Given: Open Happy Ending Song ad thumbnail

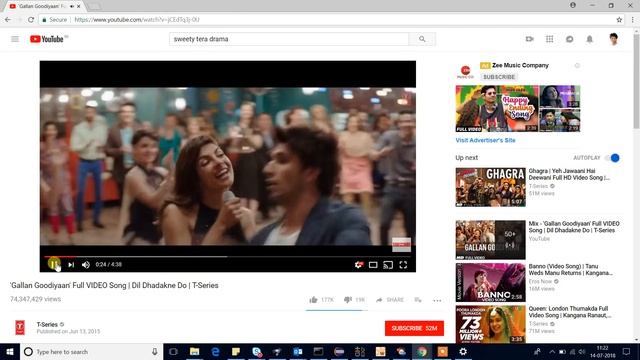Looking at the screenshot, I should 497,108.
